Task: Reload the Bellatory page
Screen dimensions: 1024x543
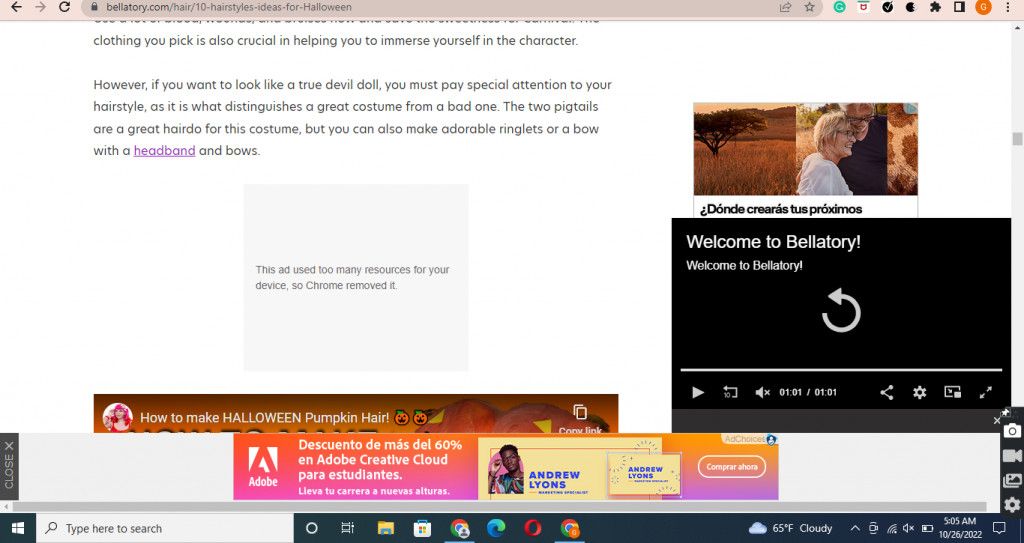Action: (64, 7)
